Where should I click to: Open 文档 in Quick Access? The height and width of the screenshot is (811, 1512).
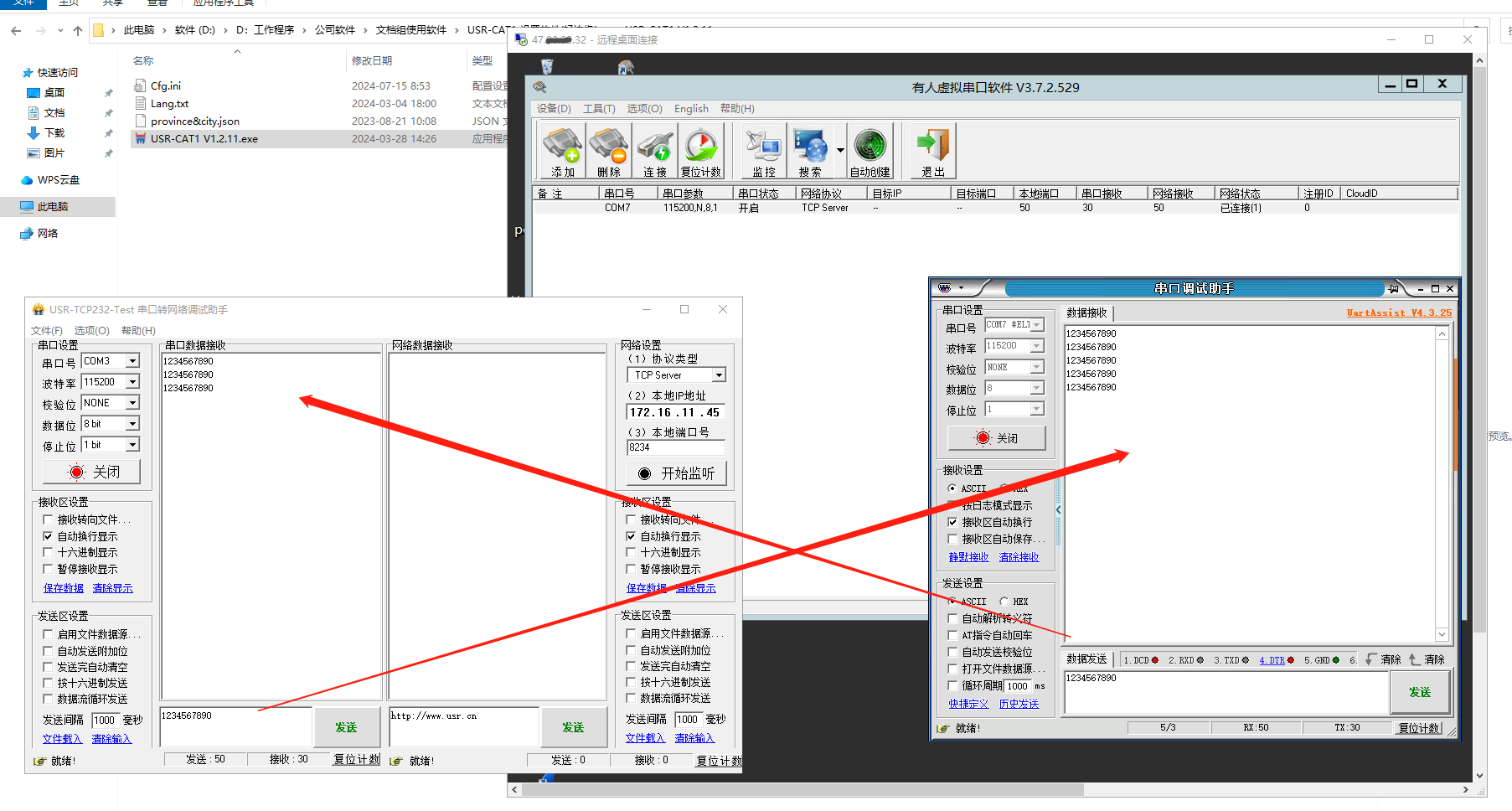tap(54, 113)
